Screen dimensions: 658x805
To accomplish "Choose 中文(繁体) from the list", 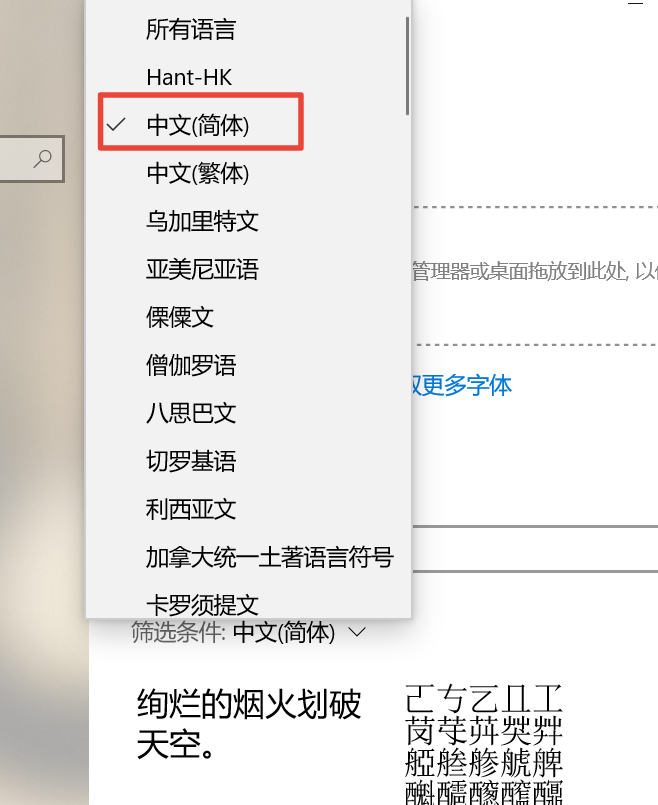I will [248, 174].
